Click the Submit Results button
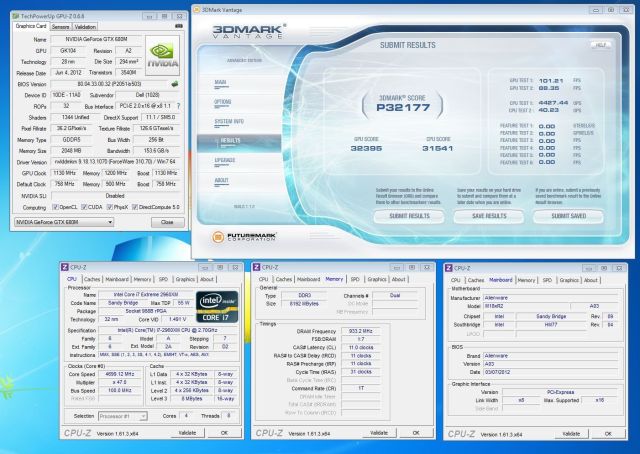640x454 pixels. click(x=409, y=216)
